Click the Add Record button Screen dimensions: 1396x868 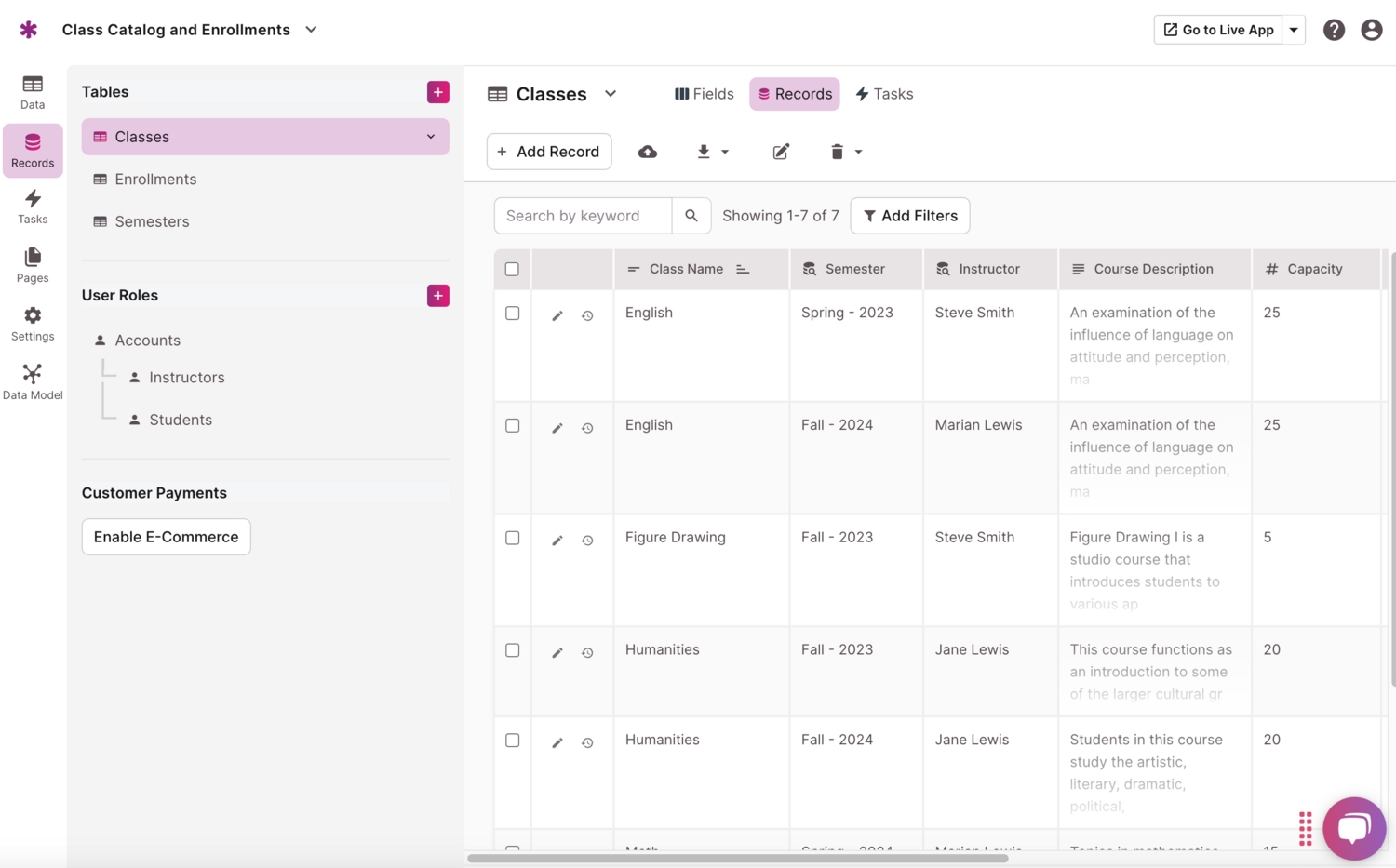tap(548, 152)
